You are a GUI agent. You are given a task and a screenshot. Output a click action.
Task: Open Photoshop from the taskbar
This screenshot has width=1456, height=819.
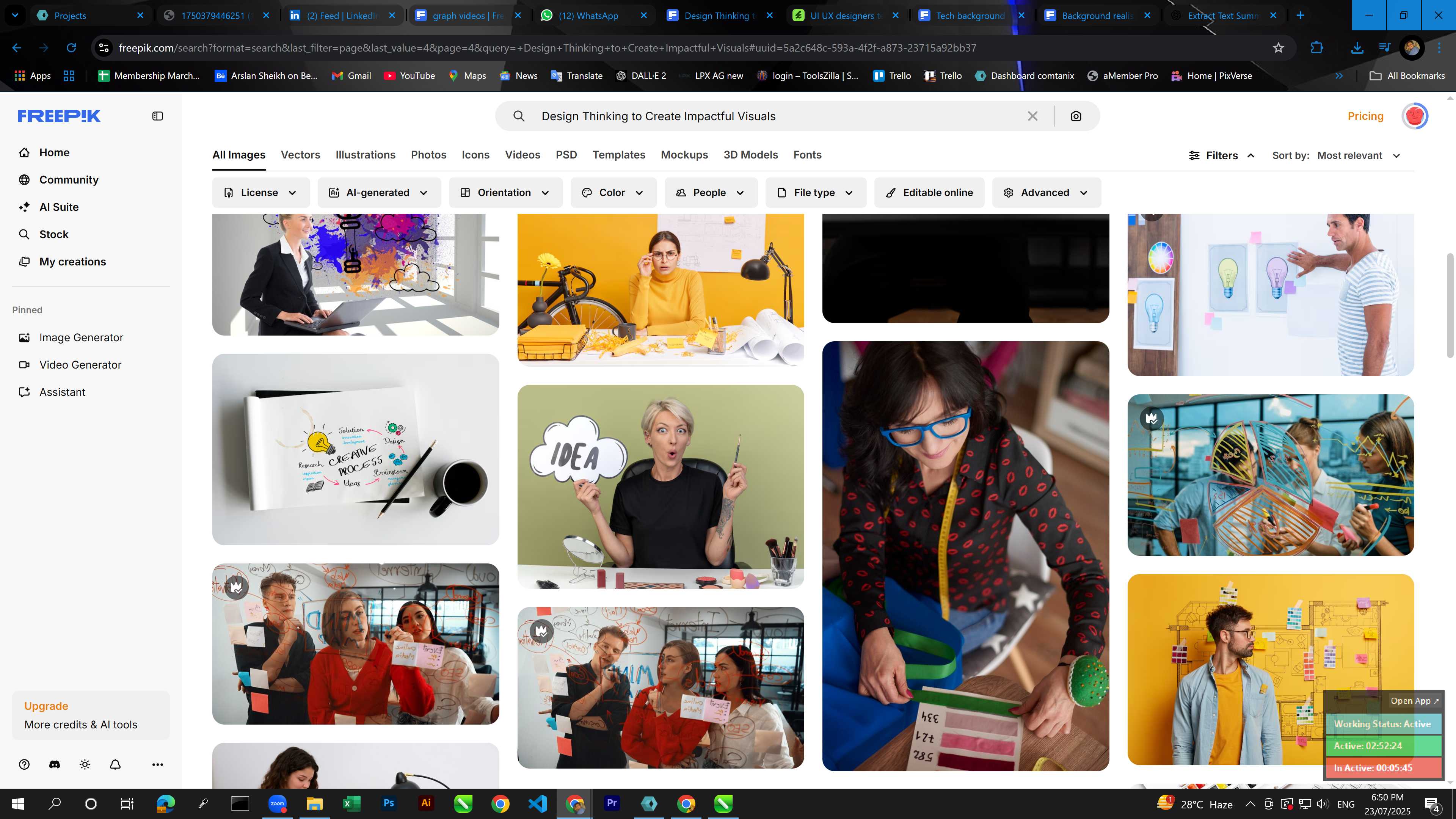(x=389, y=803)
